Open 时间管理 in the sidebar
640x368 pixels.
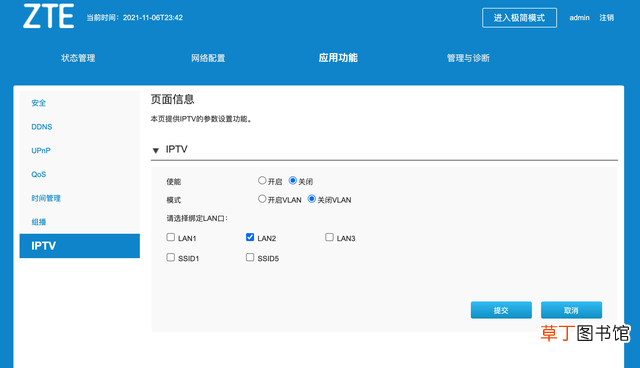pyautogui.click(x=46, y=198)
